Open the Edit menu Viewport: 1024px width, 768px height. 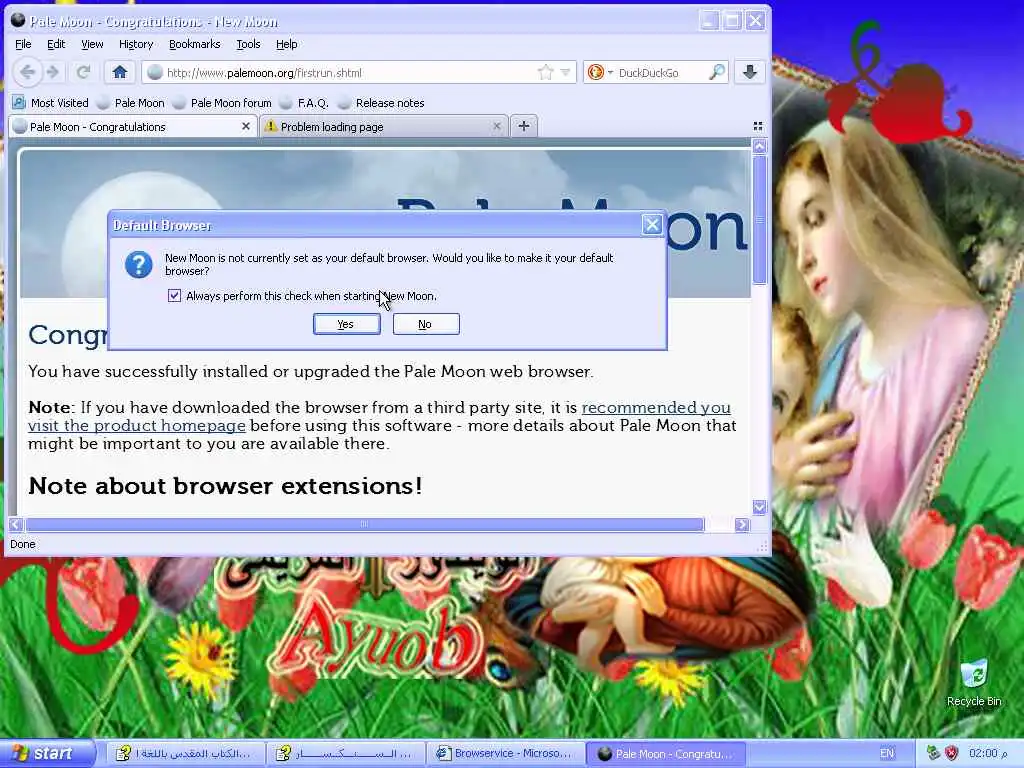pyautogui.click(x=56, y=44)
